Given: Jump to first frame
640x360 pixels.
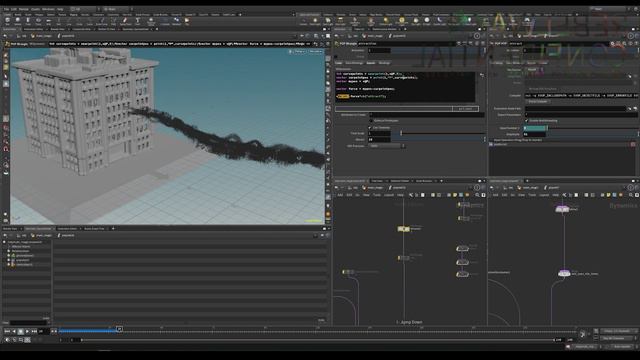Looking at the screenshot, I should [x=7, y=331].
